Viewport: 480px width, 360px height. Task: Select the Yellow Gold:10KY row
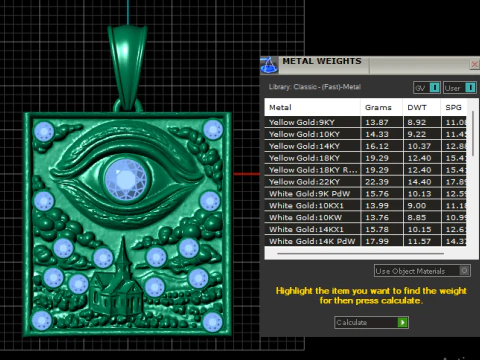pos(366,134)
